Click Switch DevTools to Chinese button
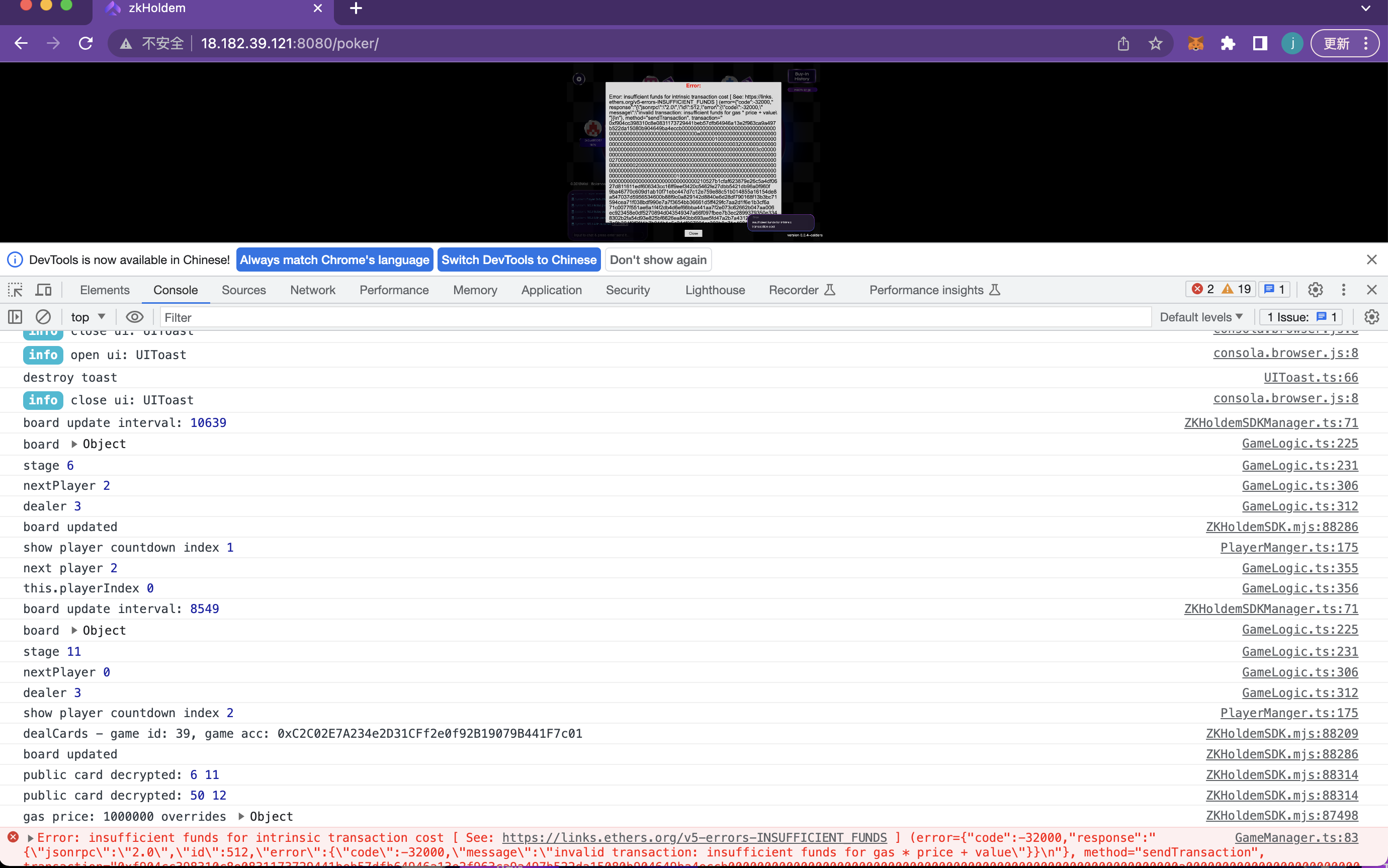Screen dimensions: 1388x868 (x=519, y=259)
